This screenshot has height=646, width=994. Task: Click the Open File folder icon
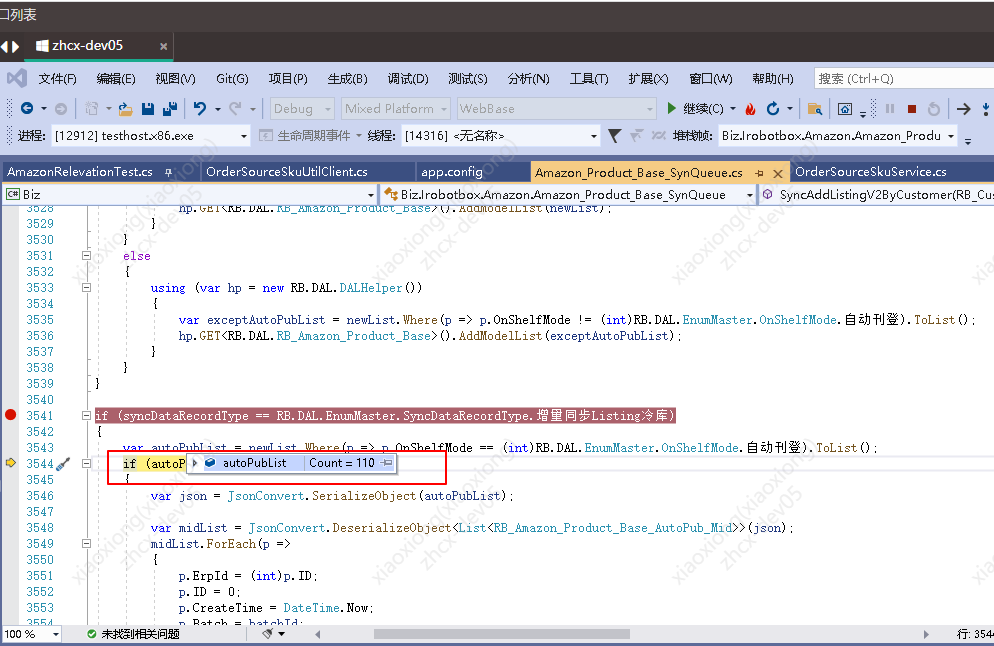click(x=126, y=109)
